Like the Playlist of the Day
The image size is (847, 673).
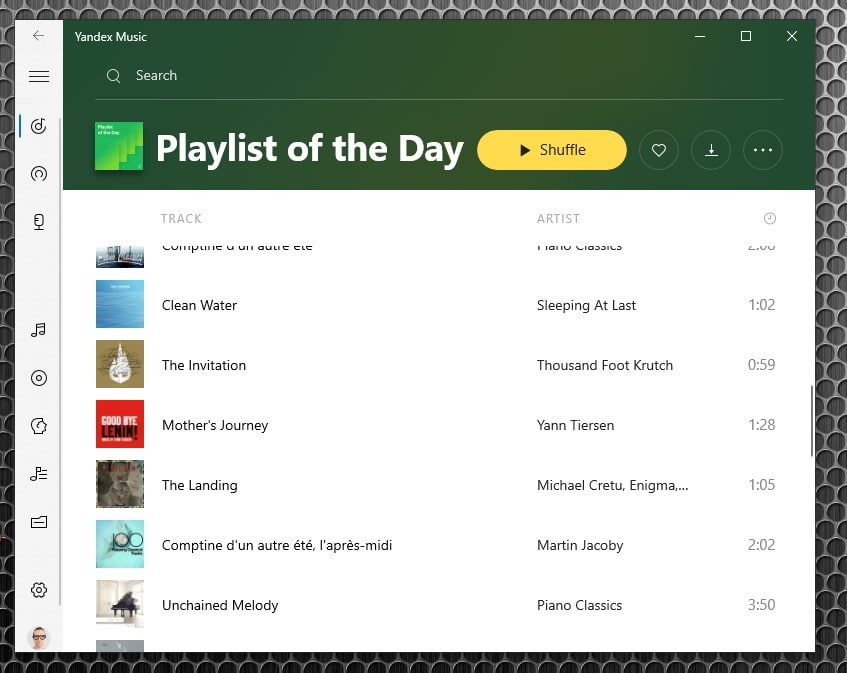click(659, 150)
